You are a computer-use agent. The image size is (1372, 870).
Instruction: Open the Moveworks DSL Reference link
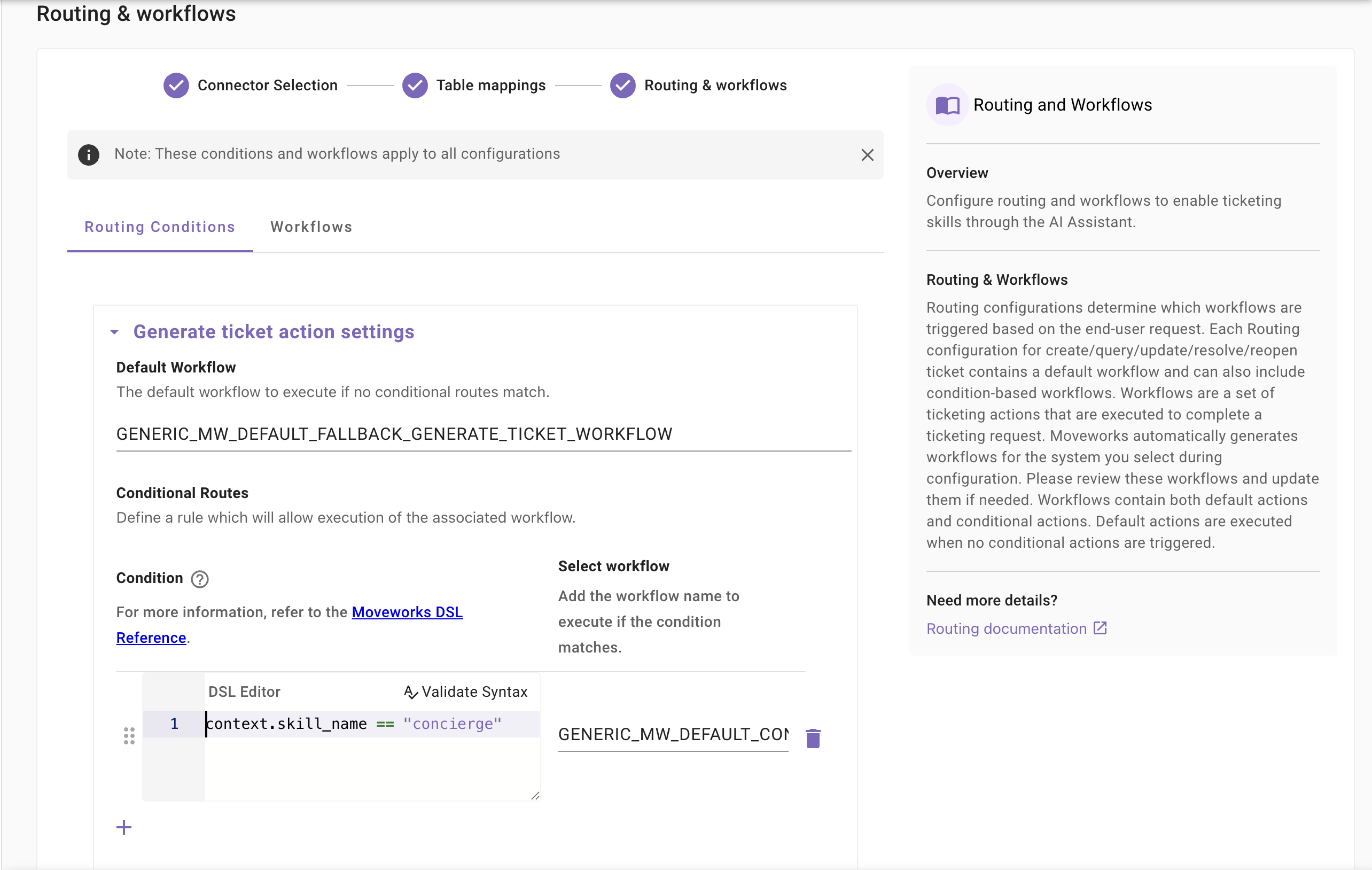407,612
